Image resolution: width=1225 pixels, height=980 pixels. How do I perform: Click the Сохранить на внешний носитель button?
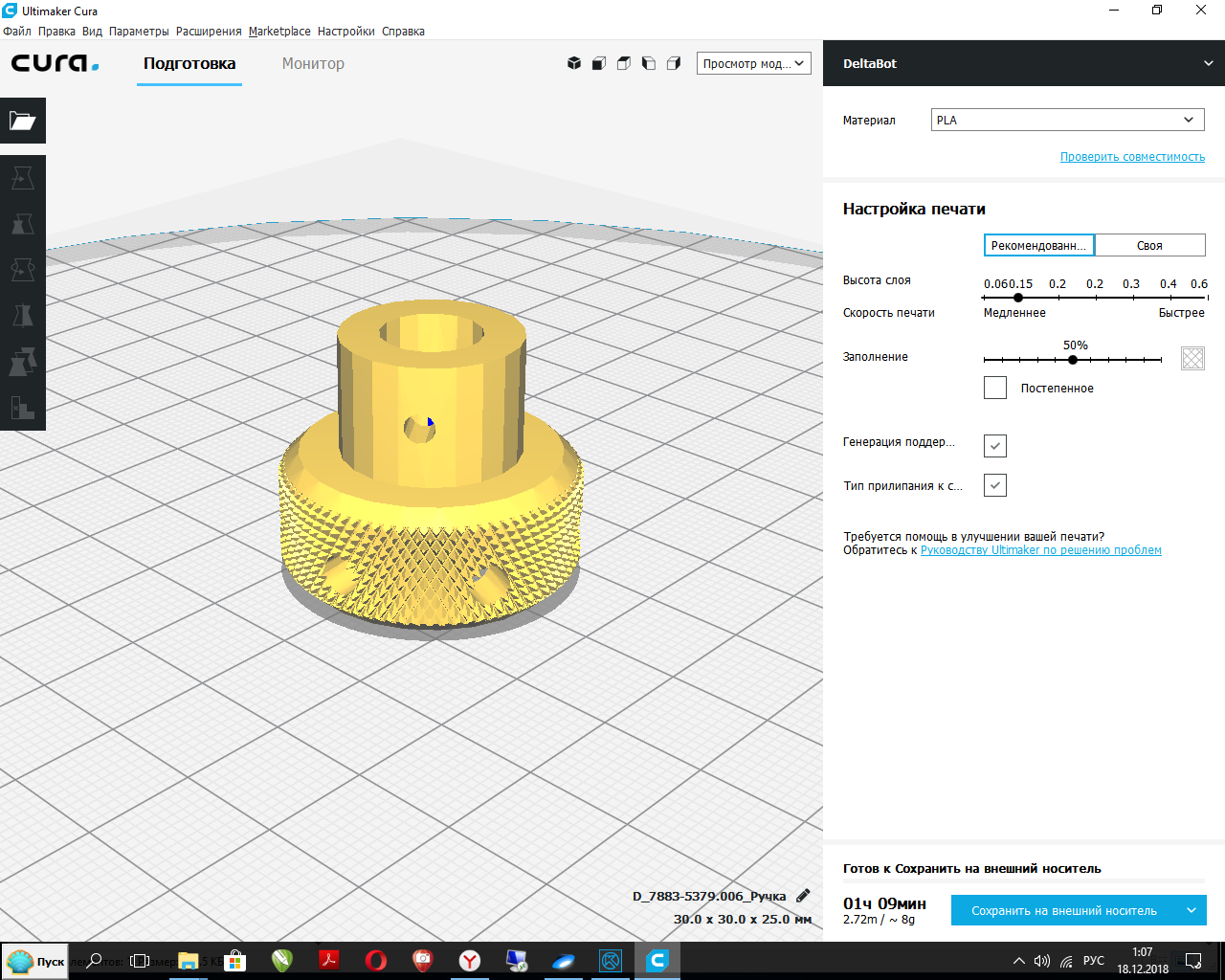coord(1063,910)
